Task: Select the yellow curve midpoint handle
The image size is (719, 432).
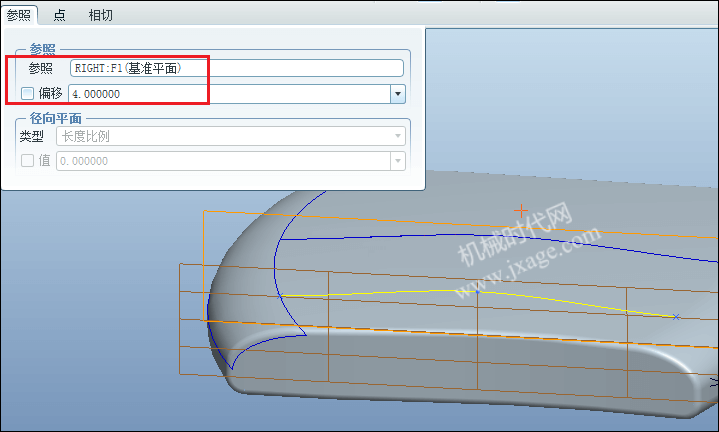Action: coord(477,292)
